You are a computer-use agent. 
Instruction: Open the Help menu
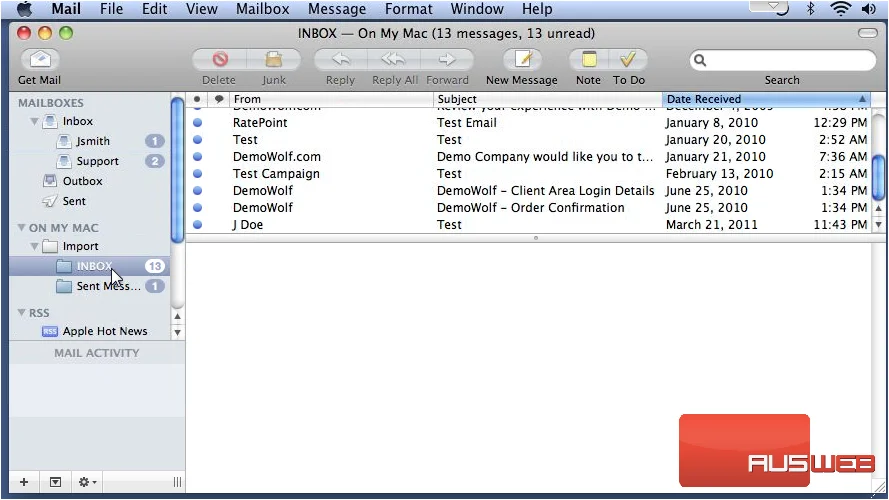point(537,9)
